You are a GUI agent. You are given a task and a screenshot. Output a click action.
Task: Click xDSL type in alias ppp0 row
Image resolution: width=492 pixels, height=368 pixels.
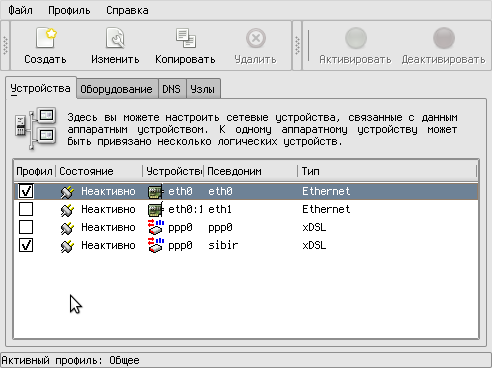pyautogui.click(x=314, y=228)
